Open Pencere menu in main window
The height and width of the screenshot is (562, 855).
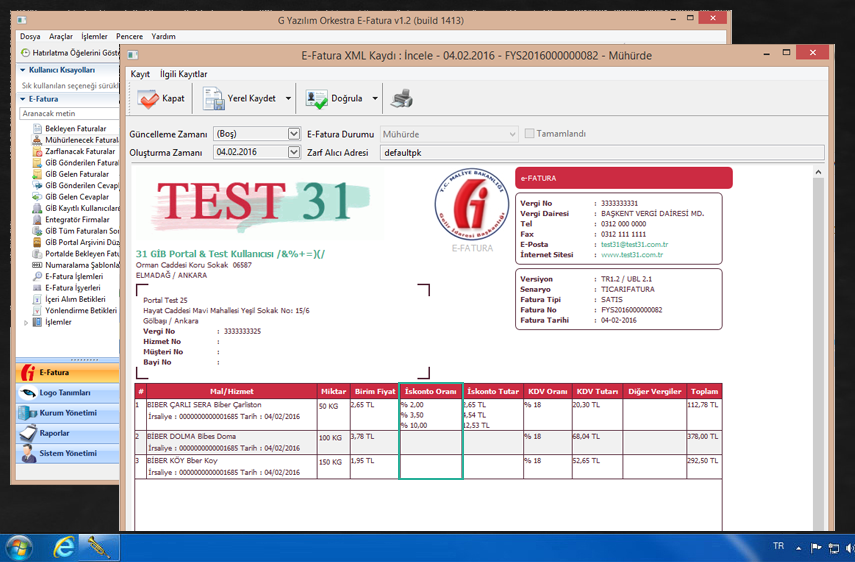point(129,37)
